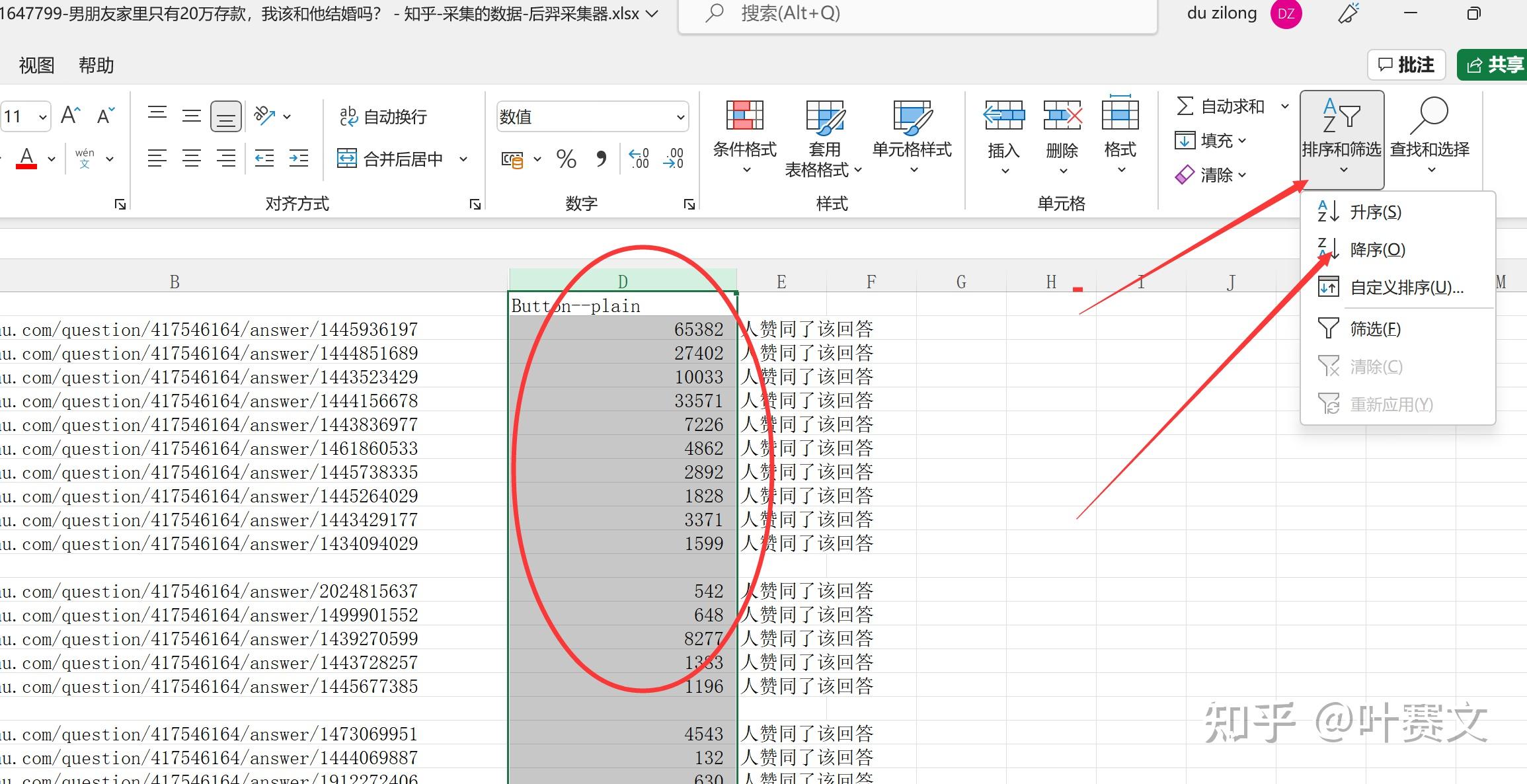Toggle bottom vertical alignment button
Viewport: 1527px width, 784px height.
(225, 116)
